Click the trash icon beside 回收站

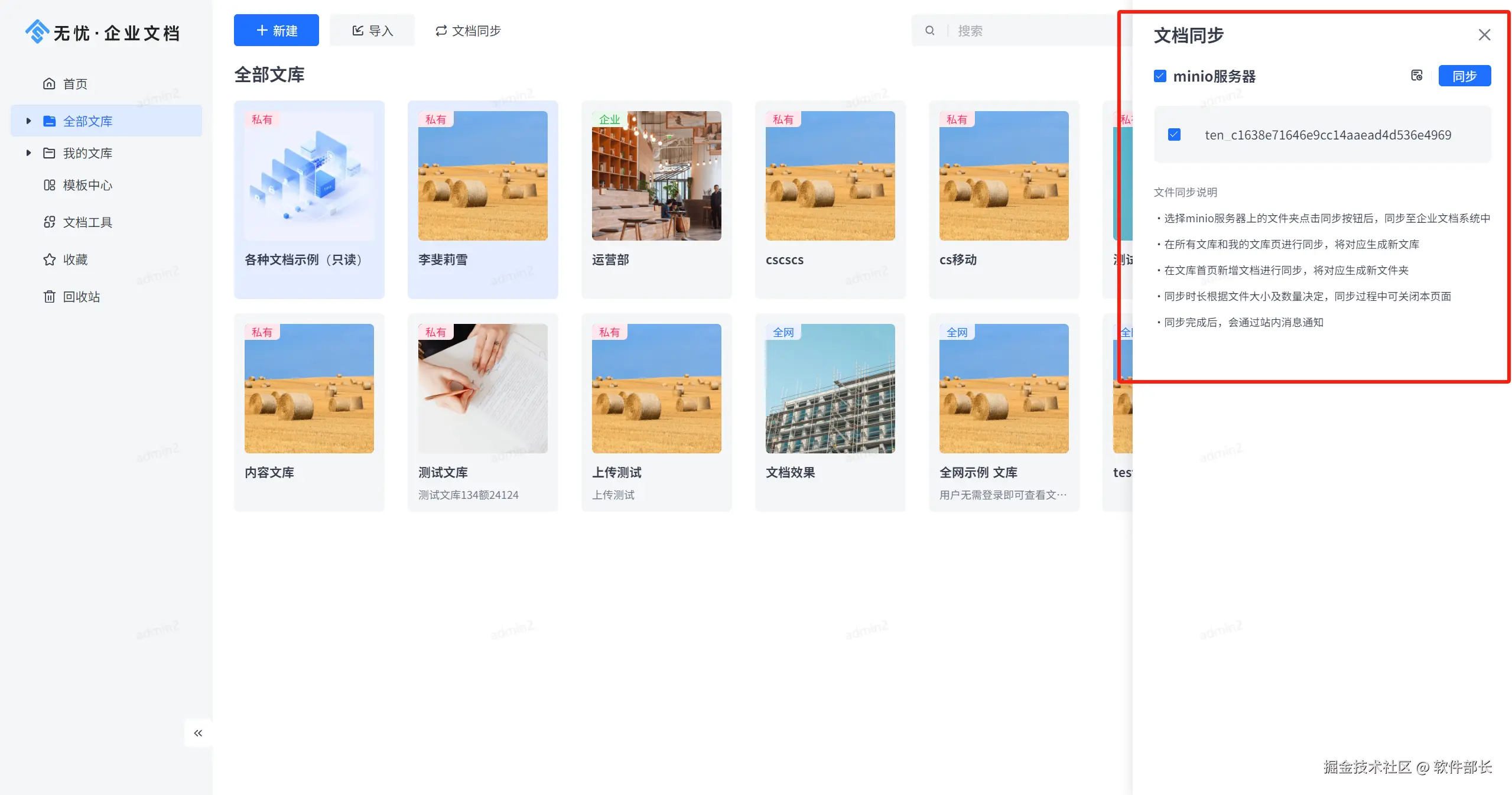click(x=49, y=297)
